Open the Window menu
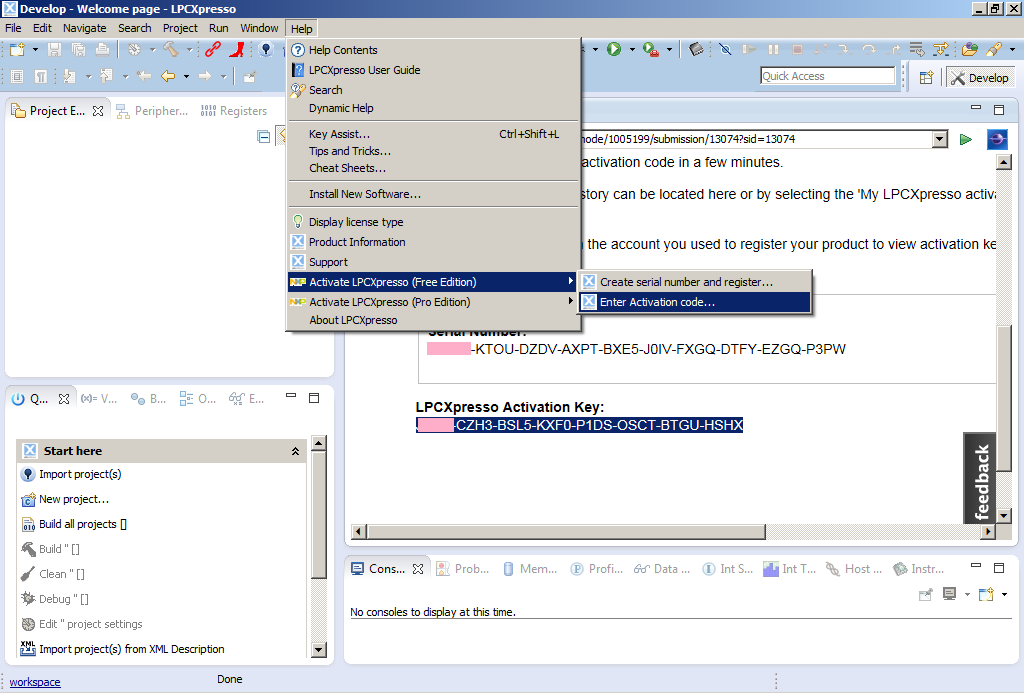Viewport: 1024px width, 693px height. pyautogui.click(x=259, y=28)
